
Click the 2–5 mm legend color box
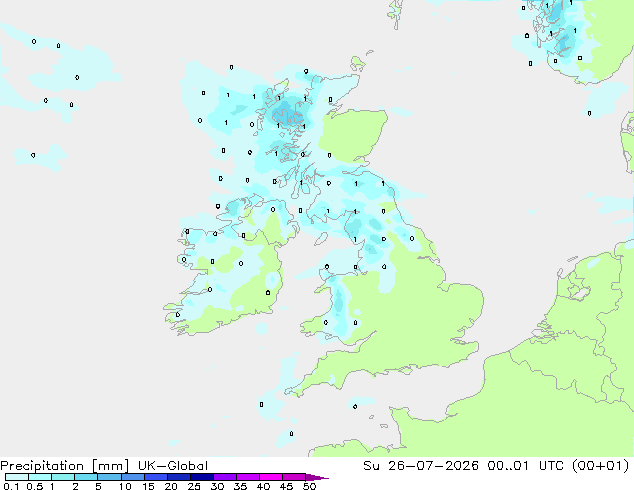point(86,477)
